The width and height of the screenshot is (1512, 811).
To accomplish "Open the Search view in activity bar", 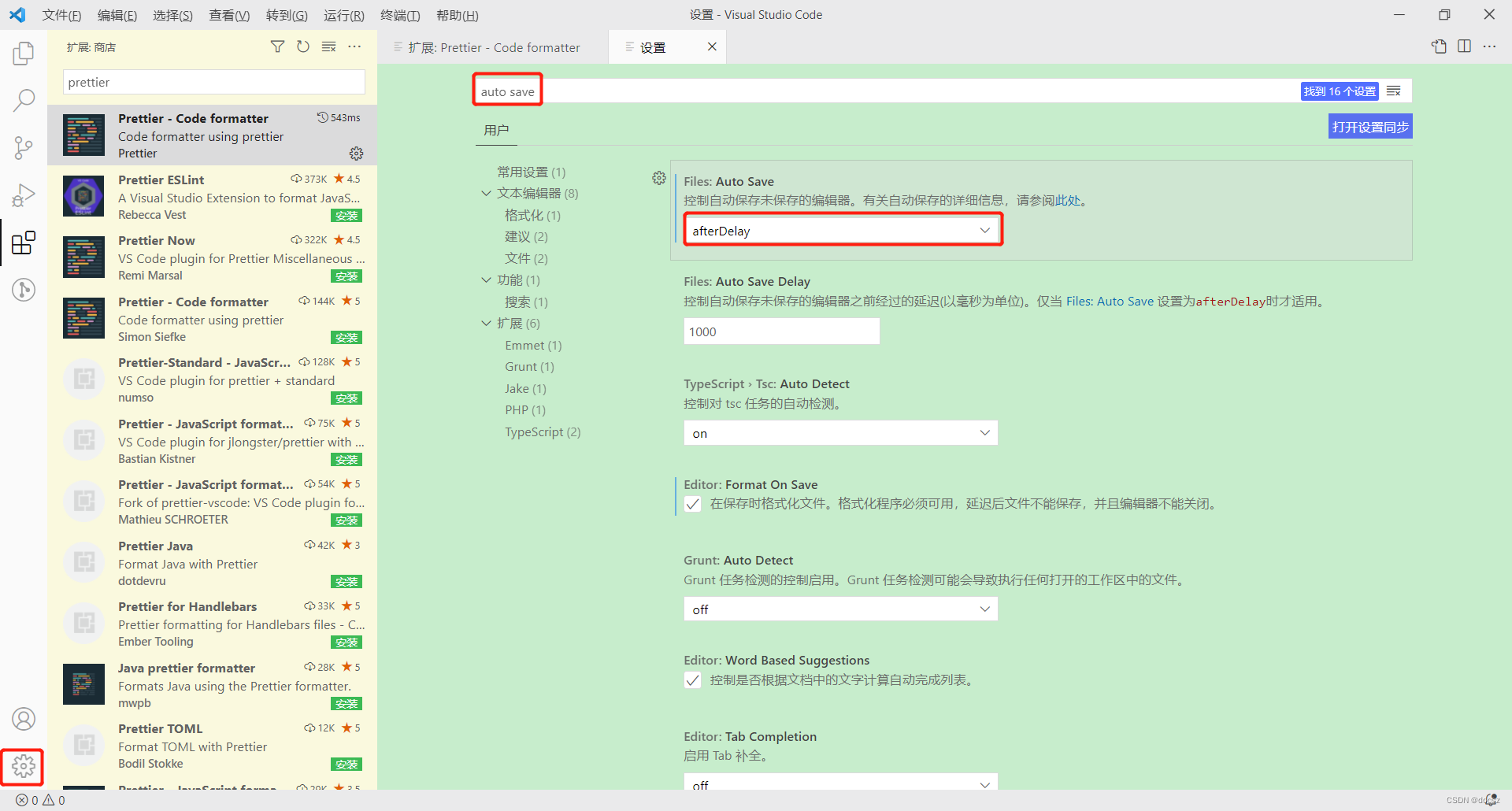I will (x=24, y=100).
